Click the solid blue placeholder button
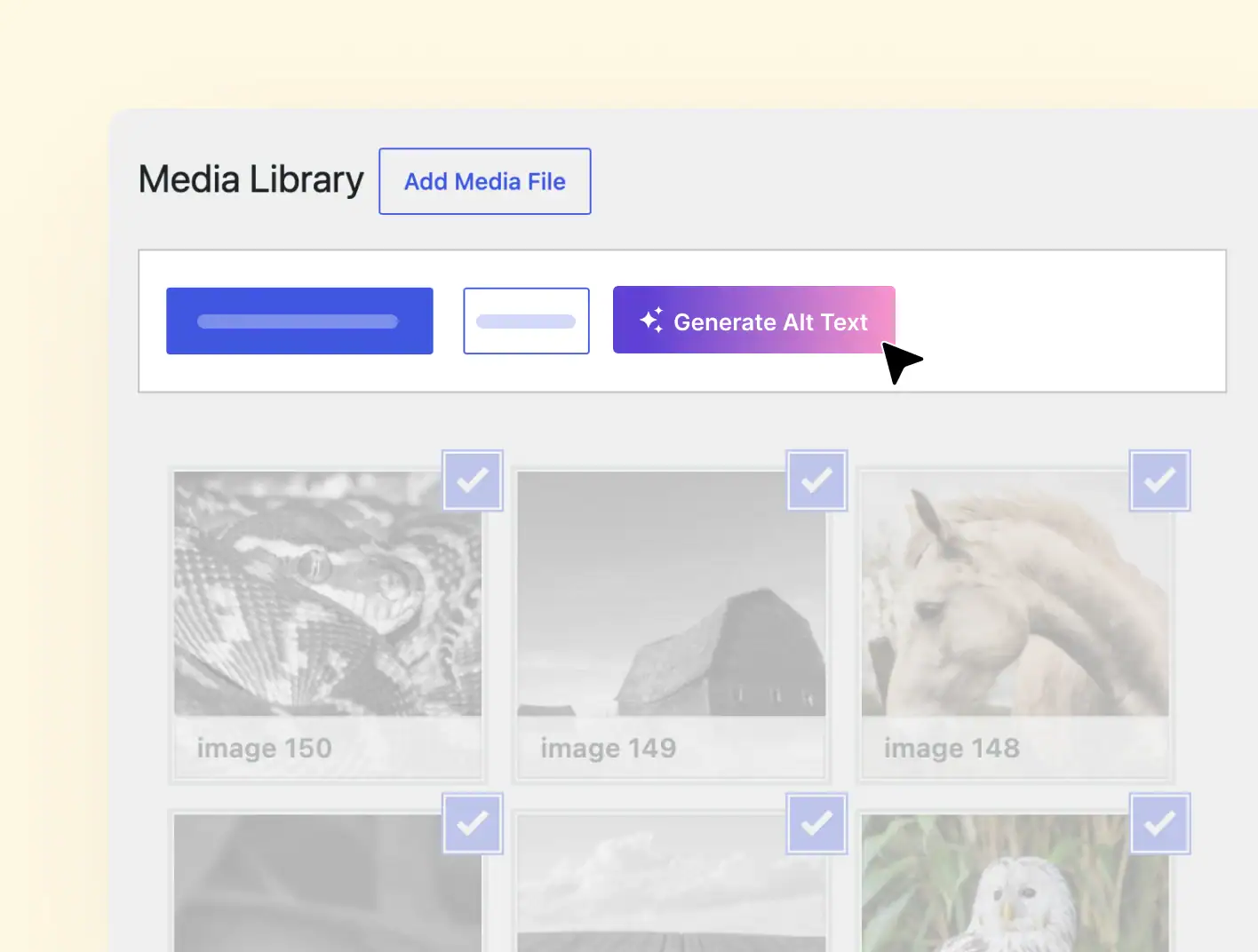The image size is (1258, 952). click(299, 321)
